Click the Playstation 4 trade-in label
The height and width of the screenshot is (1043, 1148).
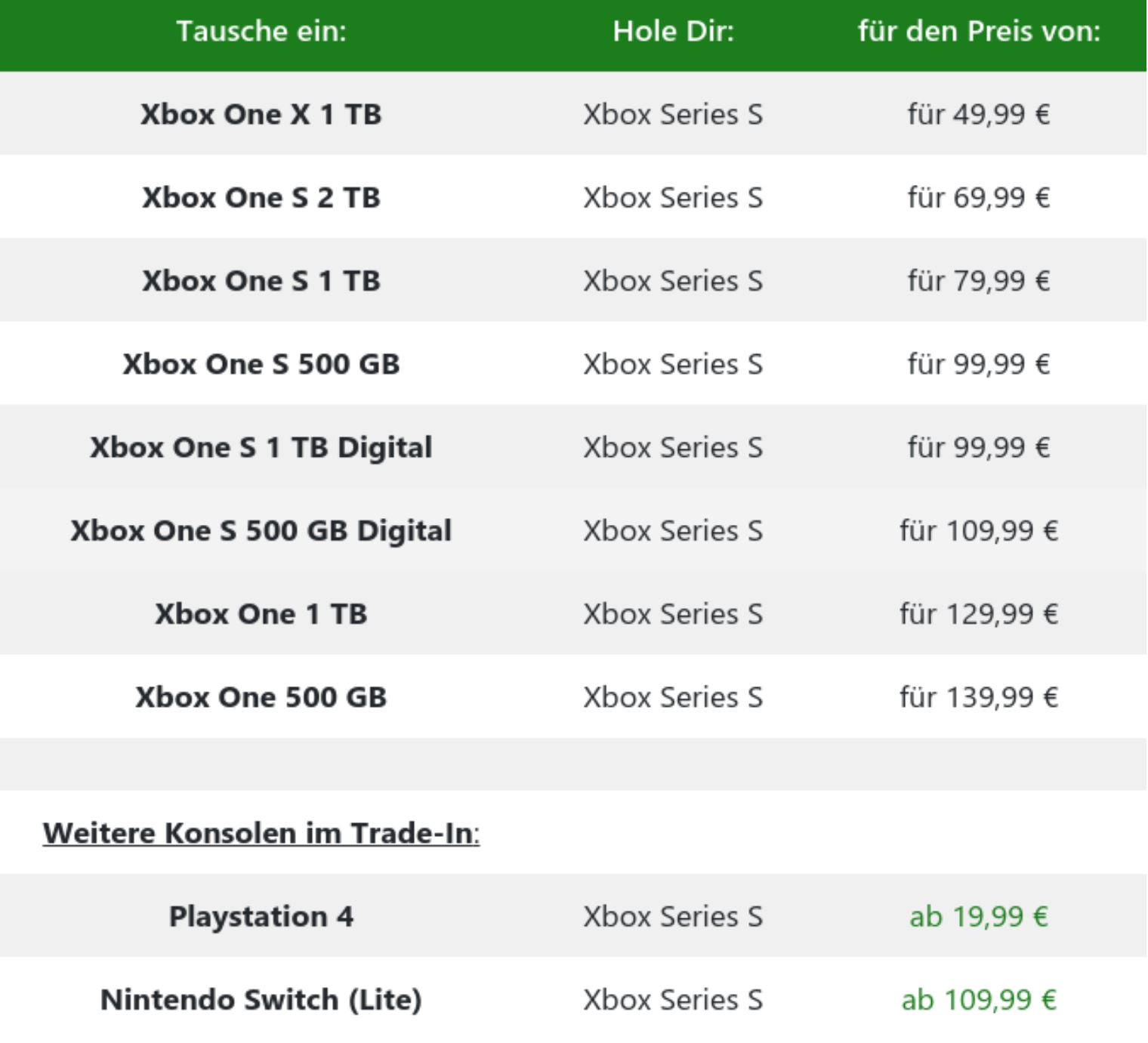pyautogui.click(x=261, y=916)
